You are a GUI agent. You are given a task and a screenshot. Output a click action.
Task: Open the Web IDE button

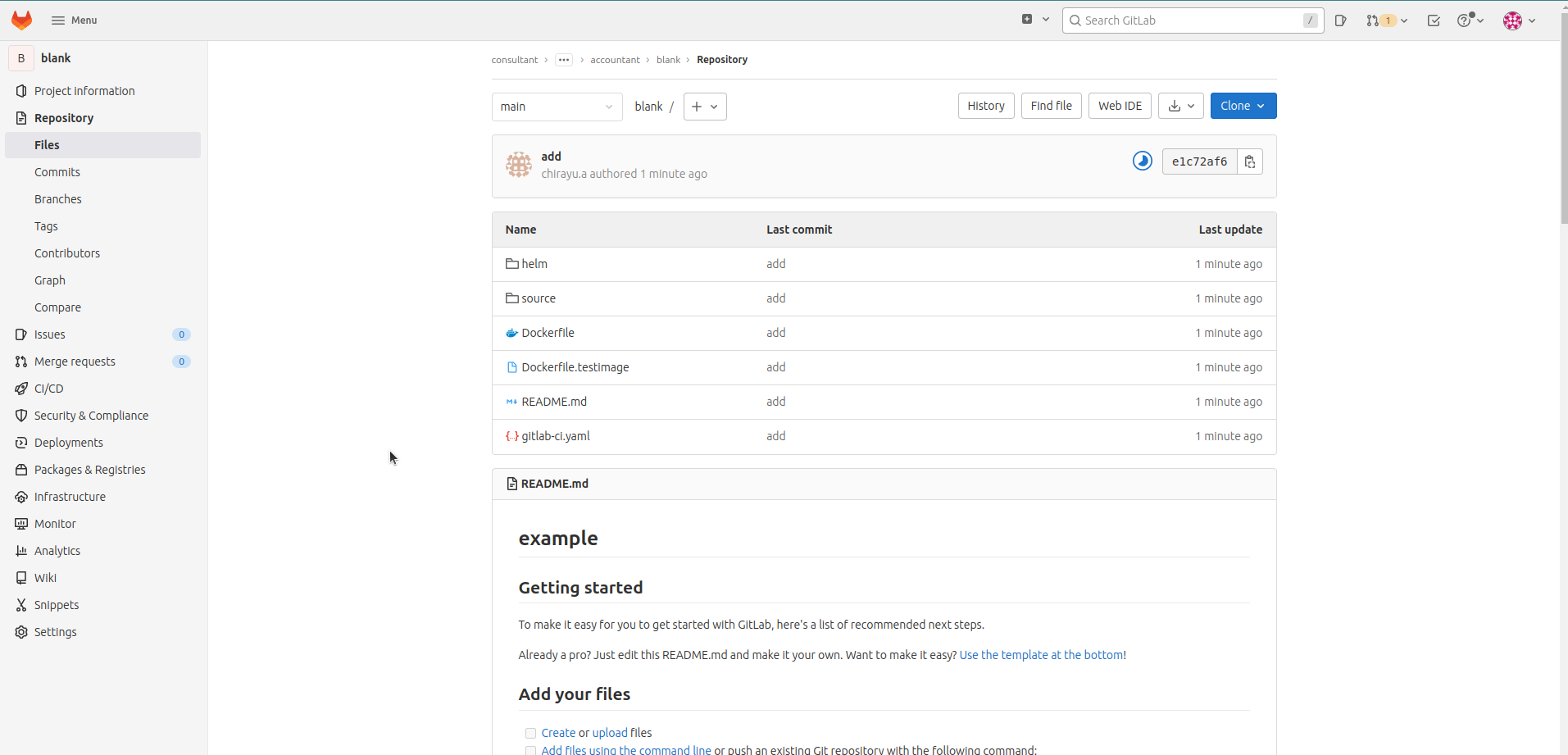tap(1120, 106)
